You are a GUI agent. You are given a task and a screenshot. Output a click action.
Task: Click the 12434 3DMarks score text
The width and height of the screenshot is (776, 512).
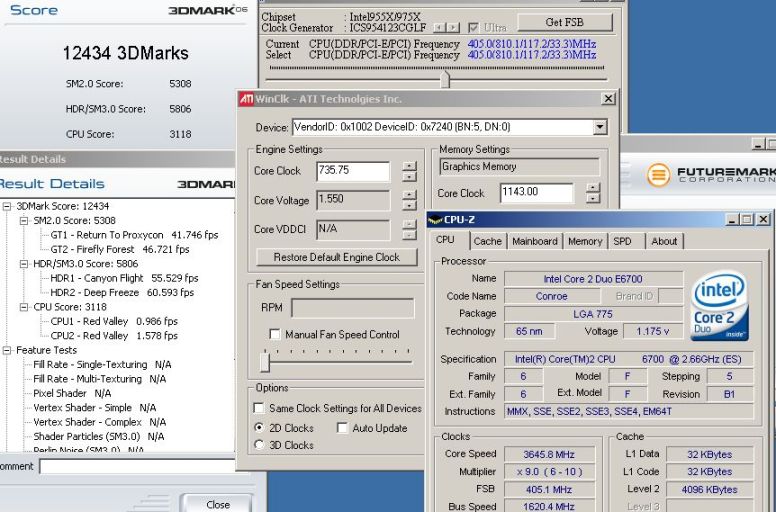pyautogui.click(x=125, y=53)
